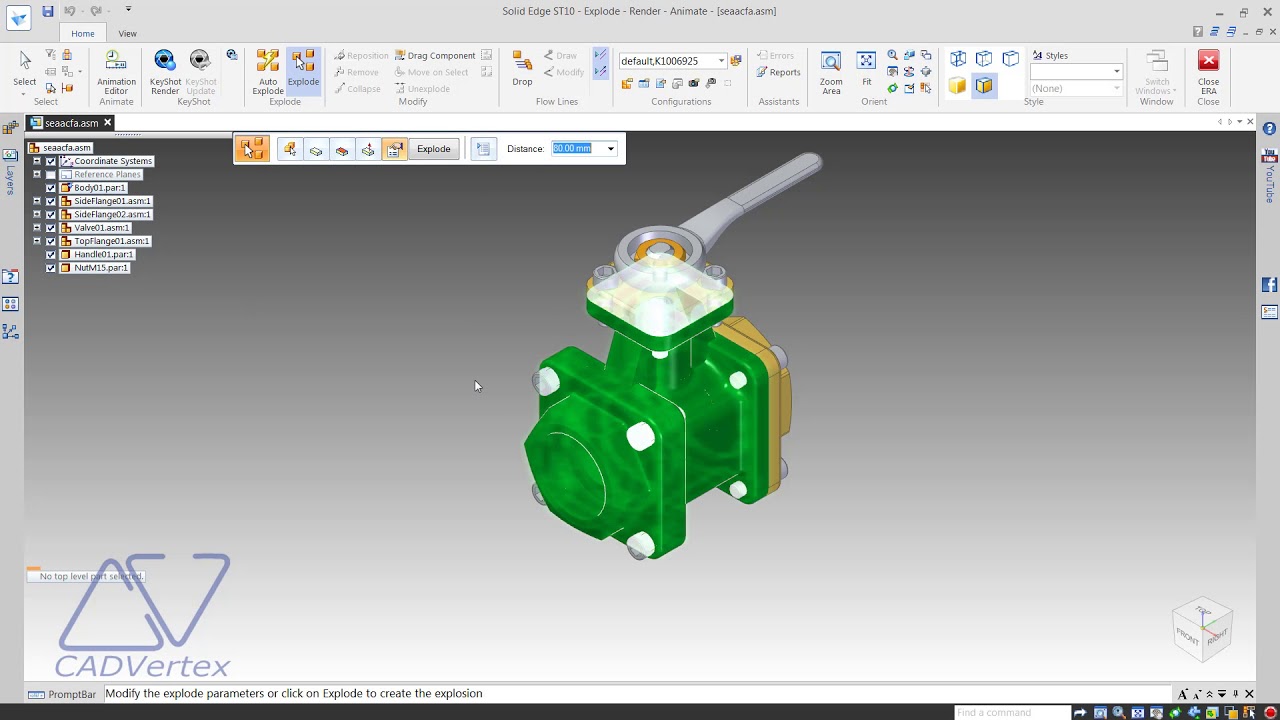Uncheck the Body01.par:1 checkbox
Viewport: 1280px width, 720px height.
51,188
